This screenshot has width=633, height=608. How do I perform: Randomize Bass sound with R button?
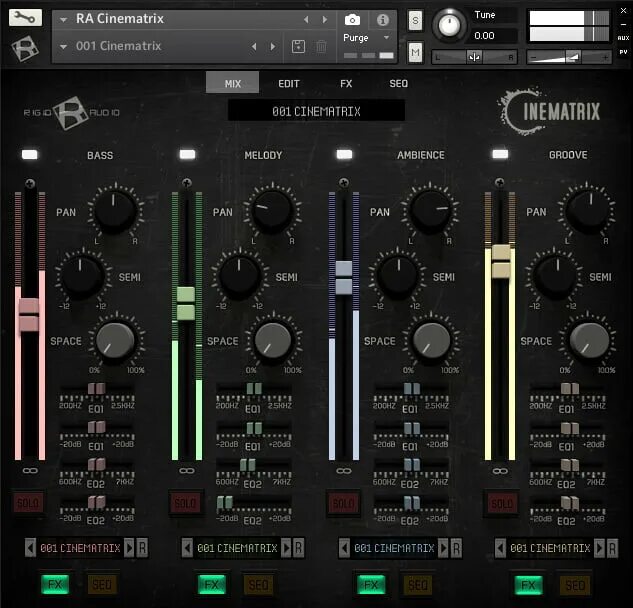pyautogui.click(x=142, y=548)
